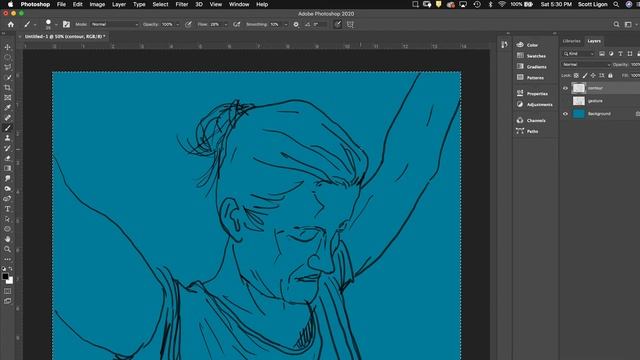Open the Filter menu
Image resolution: width=640 pixels, height=360 pixels.
pos(182,4)
